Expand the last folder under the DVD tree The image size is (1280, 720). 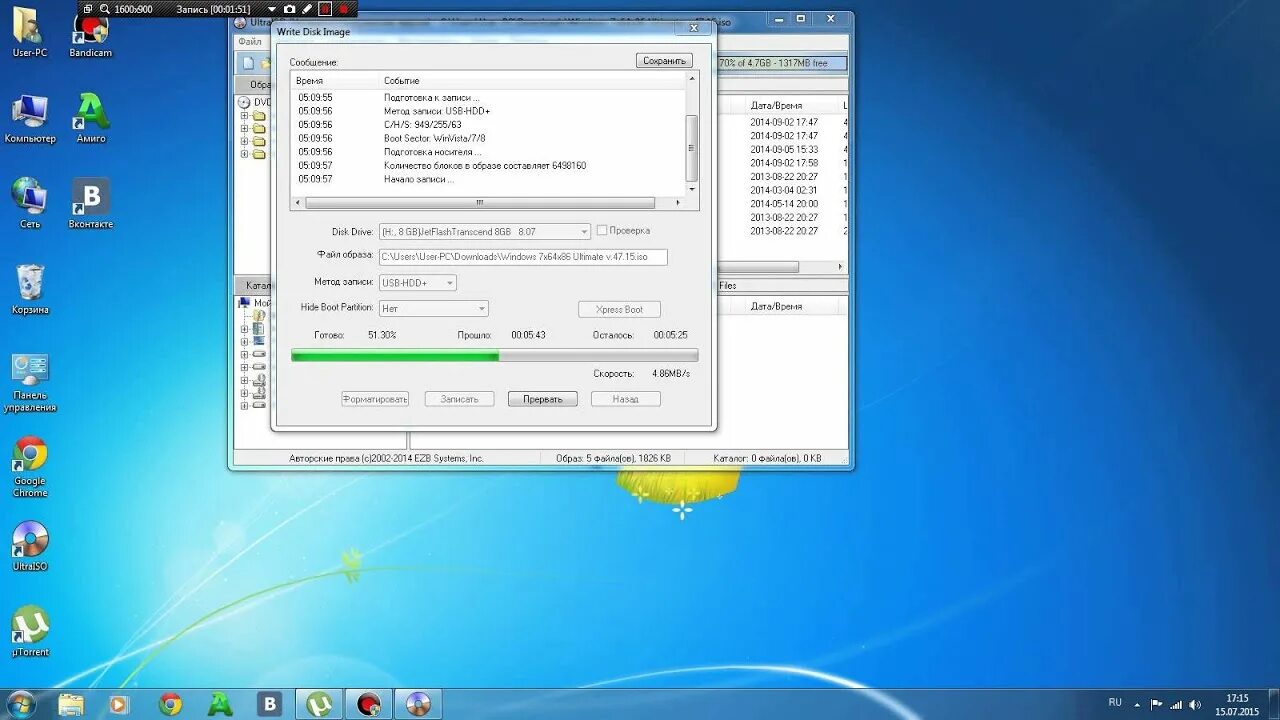point(244,154)
